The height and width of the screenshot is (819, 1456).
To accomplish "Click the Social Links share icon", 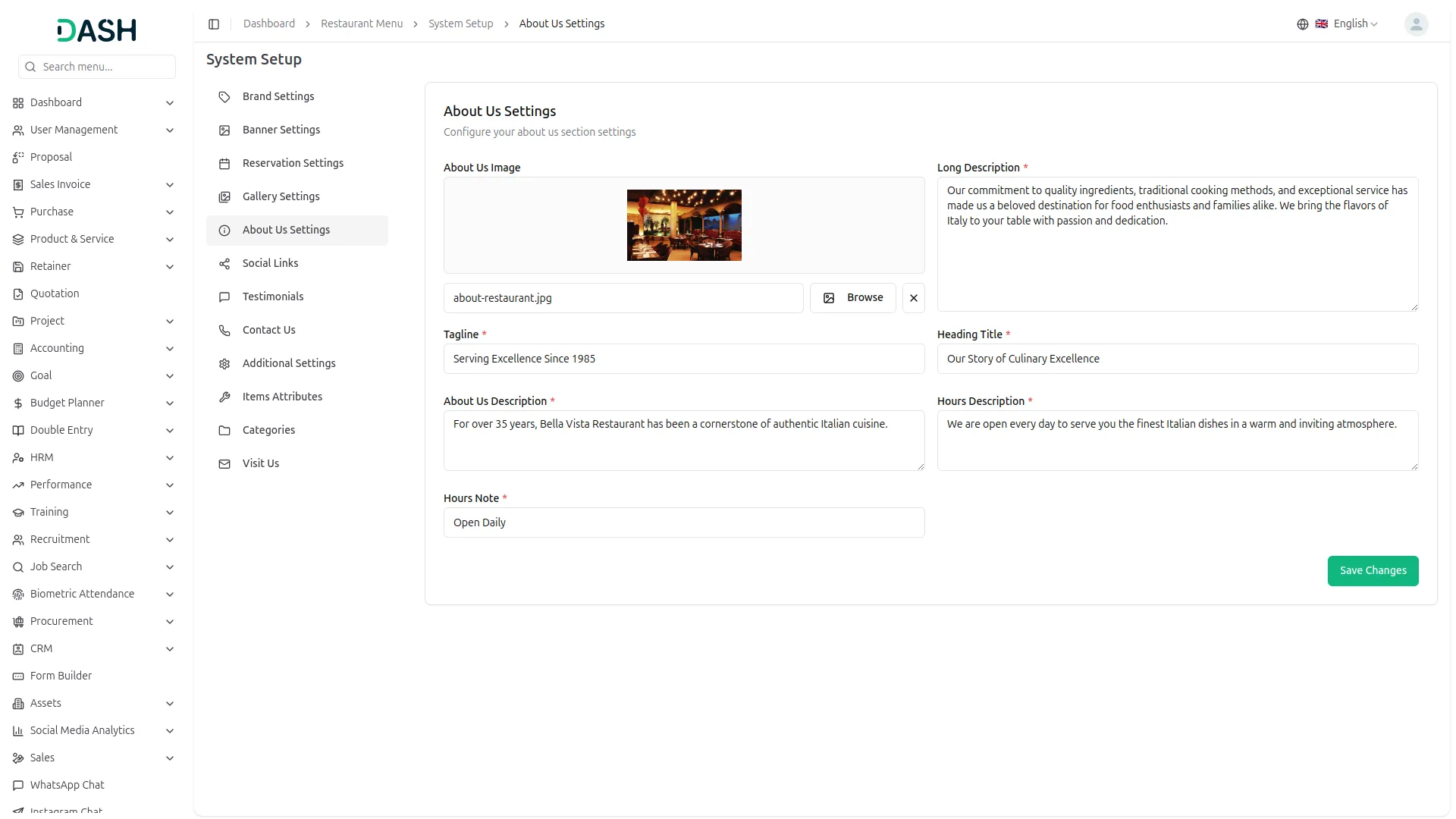I will point(224,264).
